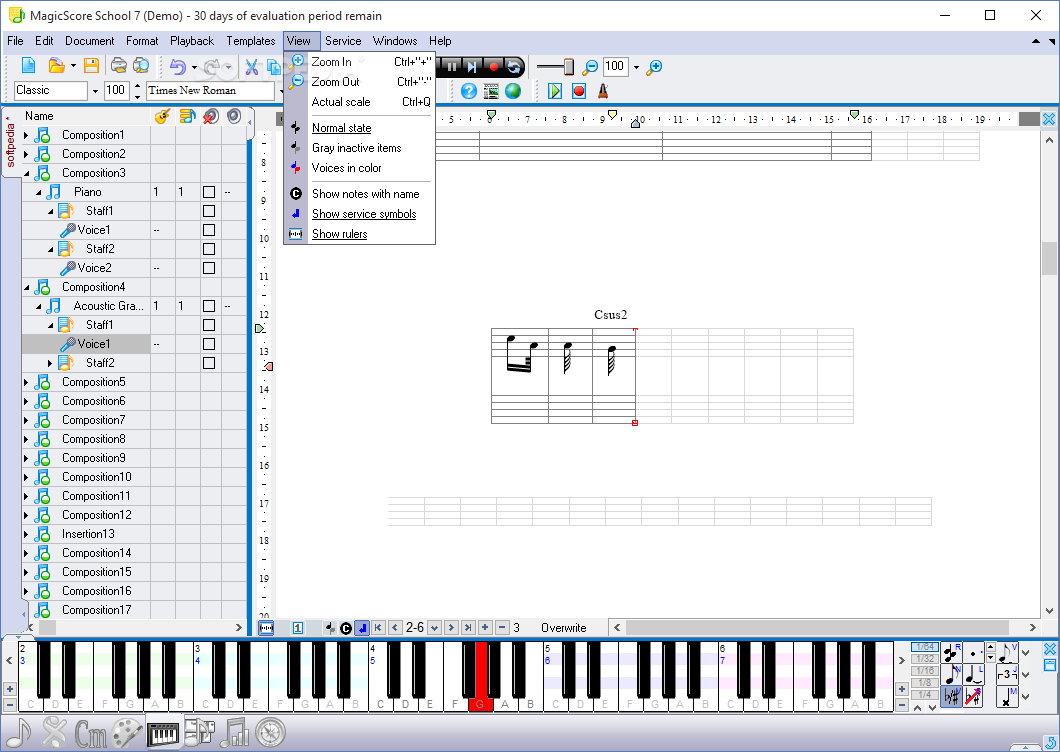Select the 1/4 note duration button

[925, 695]
